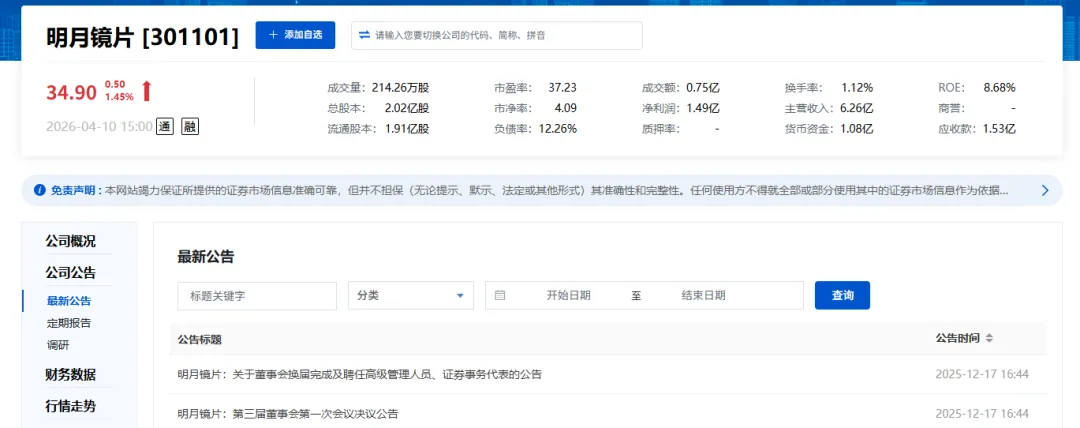Open 第三届董事会第一次会议决议公告 announcement

[288, 414]
